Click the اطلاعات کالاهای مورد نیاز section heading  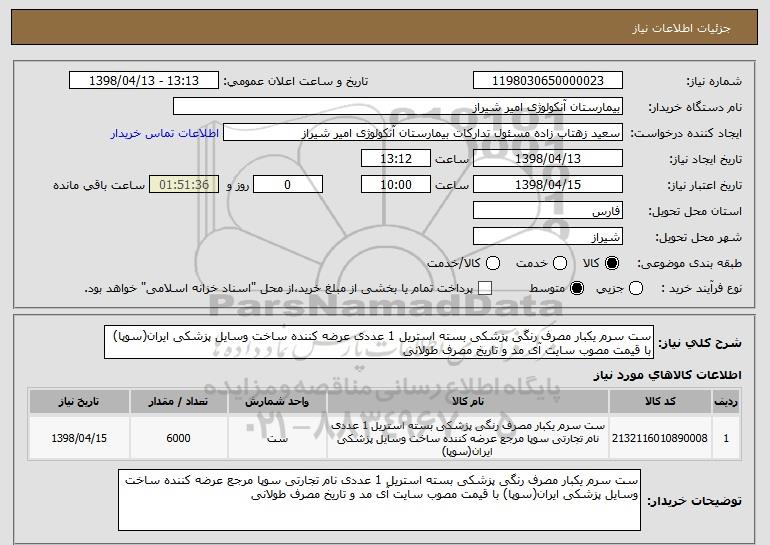pos(667,375)
